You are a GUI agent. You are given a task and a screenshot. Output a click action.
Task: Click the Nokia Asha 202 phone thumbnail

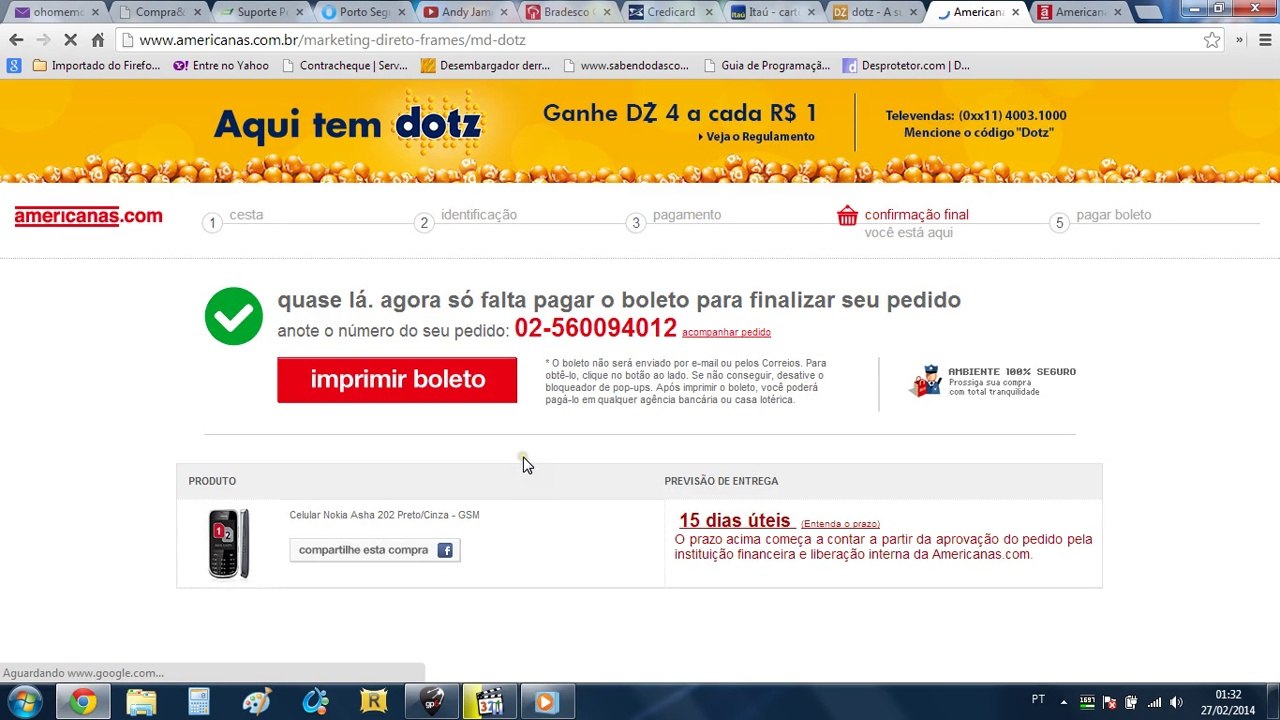point(228,544)
